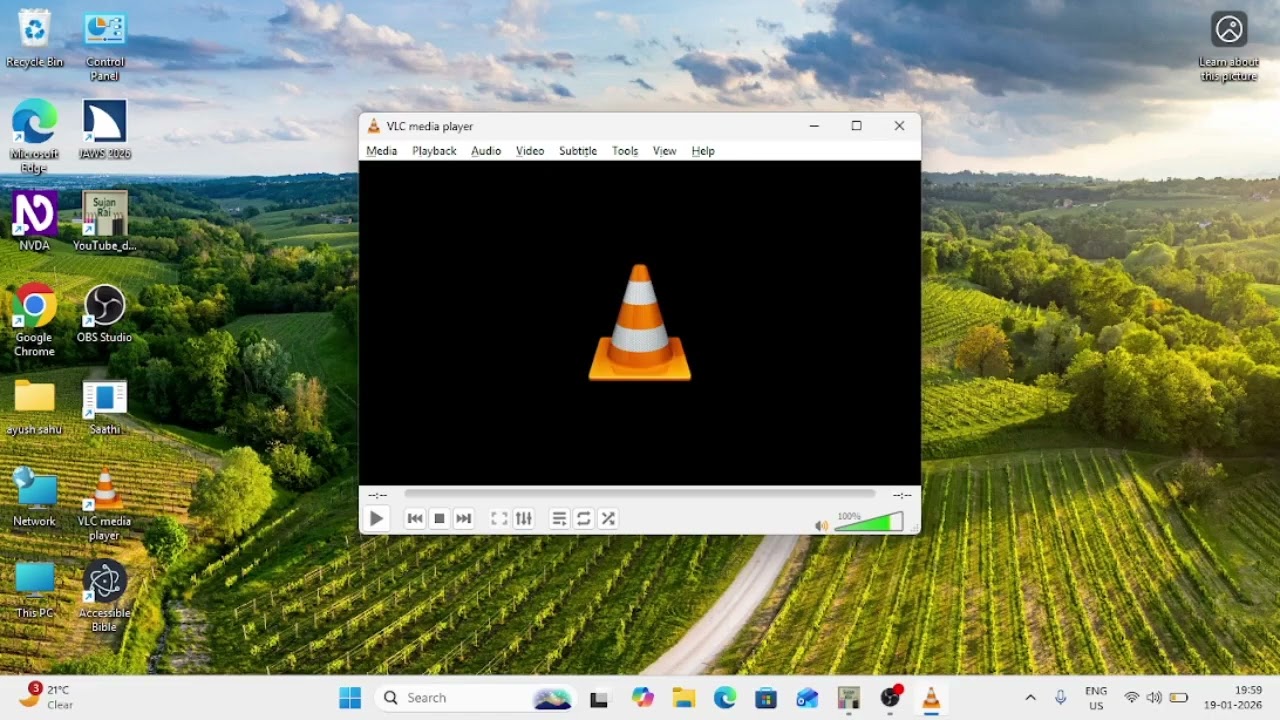Select the Accessible Bible desktop shortcut
1280x720 pixels.
click(105, 596)
